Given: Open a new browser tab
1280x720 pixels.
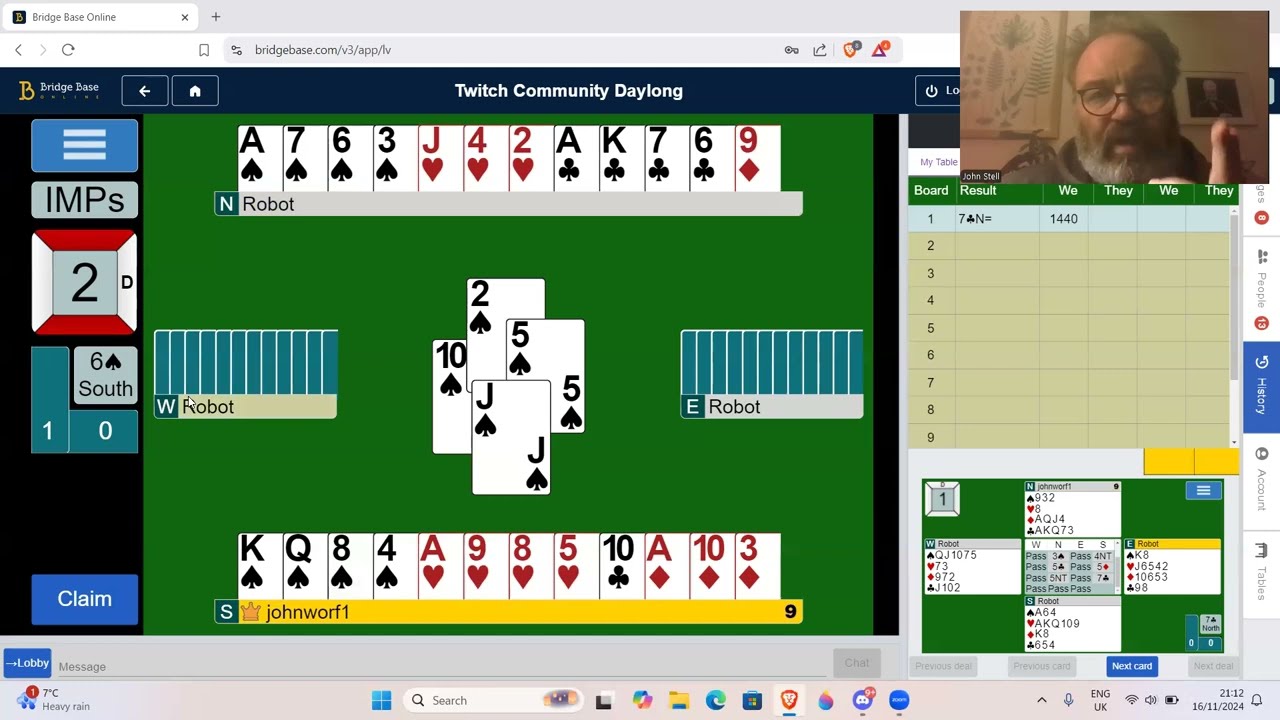Looking at the screenshot, I should click(216, 17).
